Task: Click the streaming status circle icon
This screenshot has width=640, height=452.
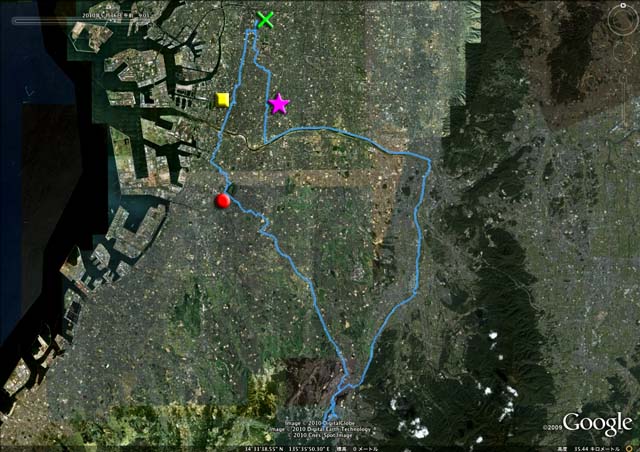Action: click(x=631, y=449)
